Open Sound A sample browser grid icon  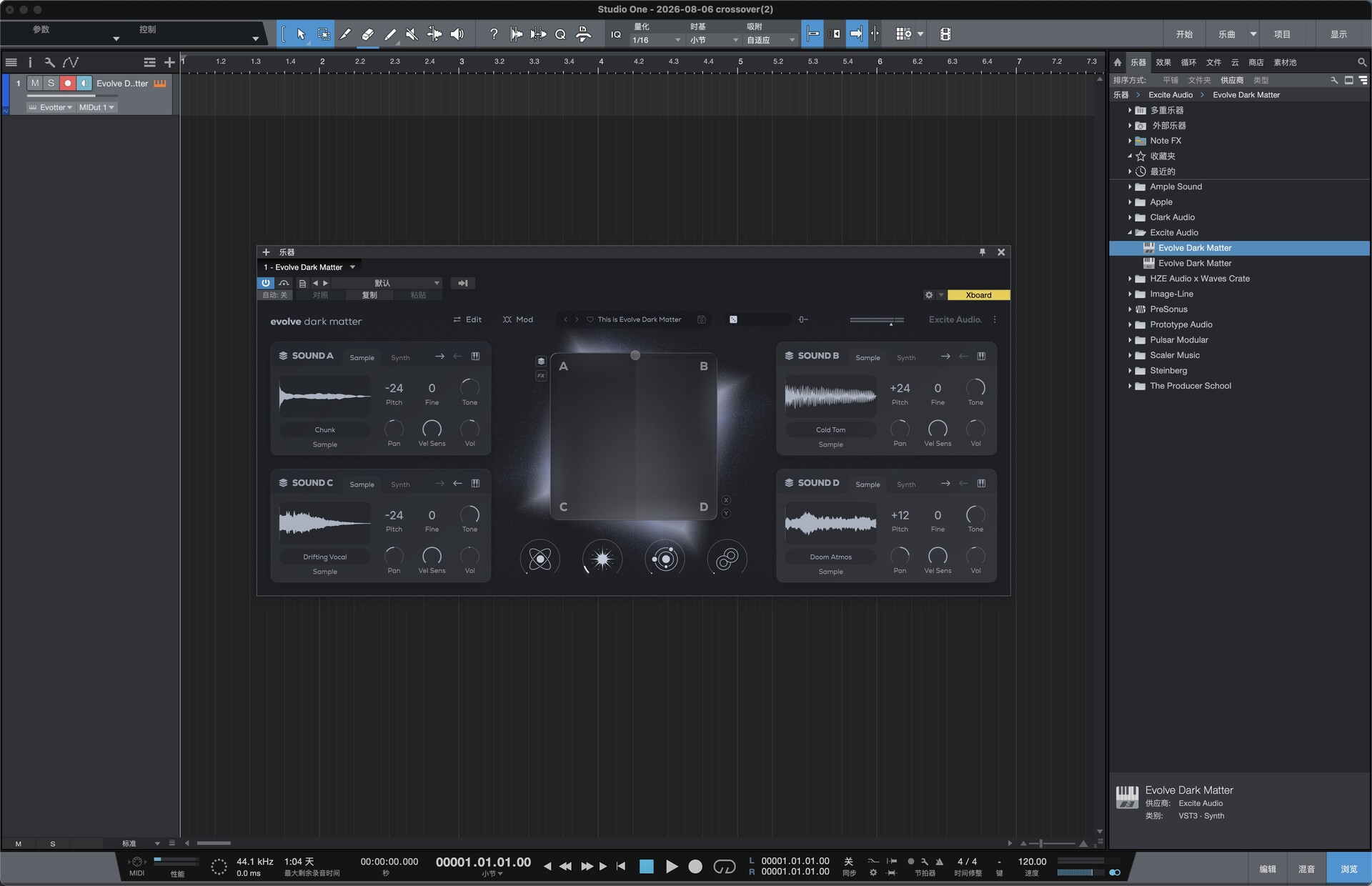pos(475,357)
